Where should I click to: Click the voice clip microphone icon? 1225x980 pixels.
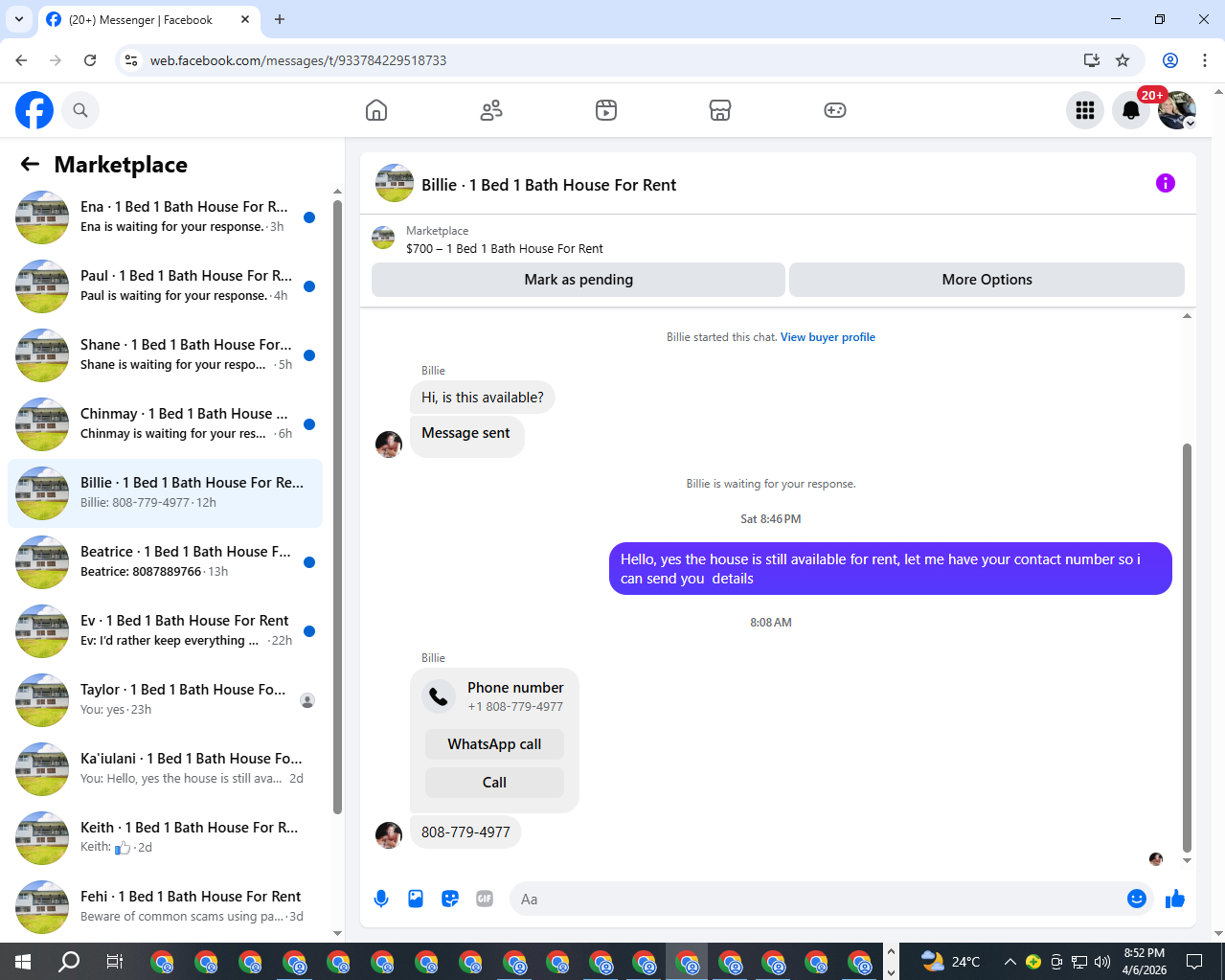click(x=381, y=899)
